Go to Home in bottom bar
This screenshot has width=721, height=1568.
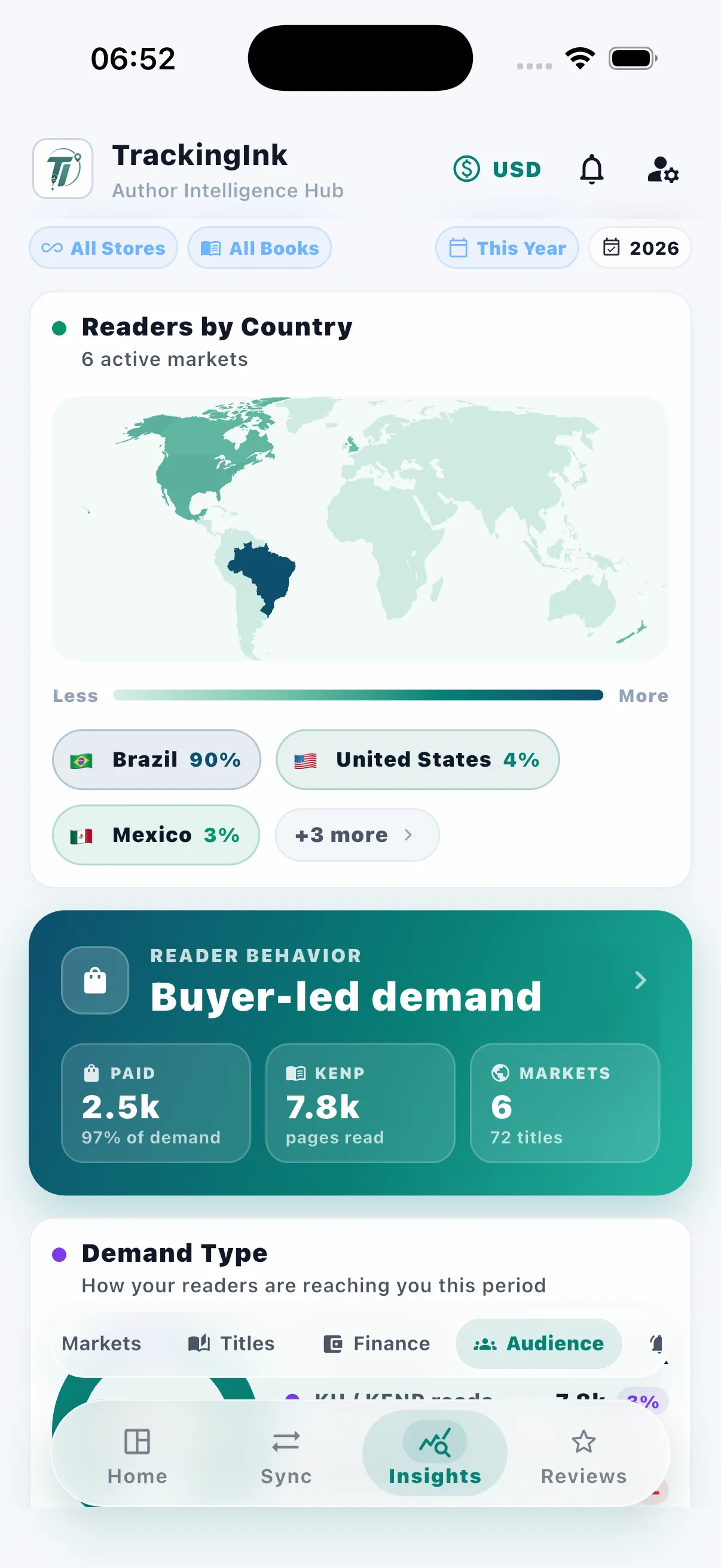(138, 1456)
